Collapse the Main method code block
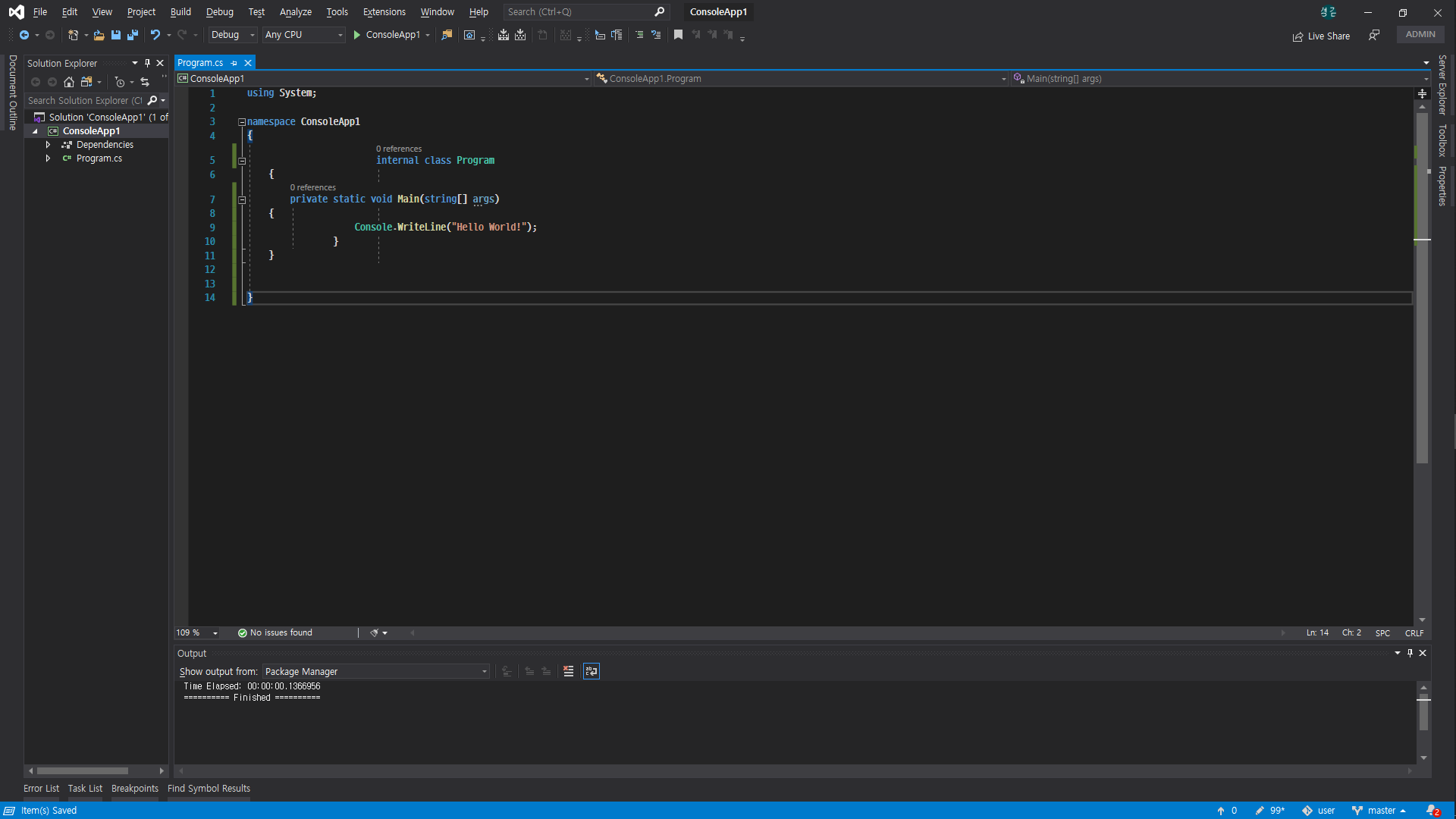The height and width of the screenshot is (819, 1456). 242,199
